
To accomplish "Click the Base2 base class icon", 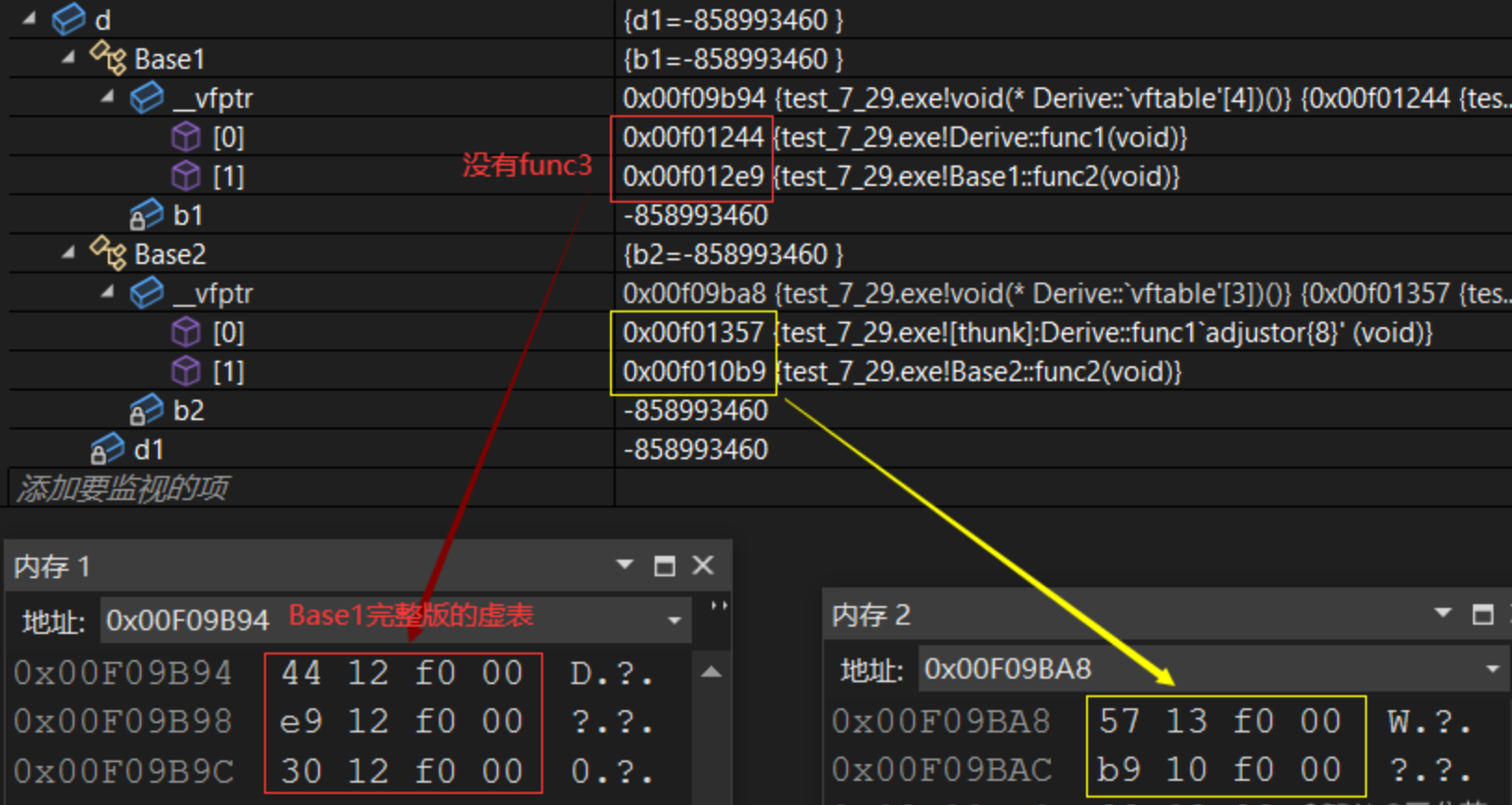I will tap(108, 253).
